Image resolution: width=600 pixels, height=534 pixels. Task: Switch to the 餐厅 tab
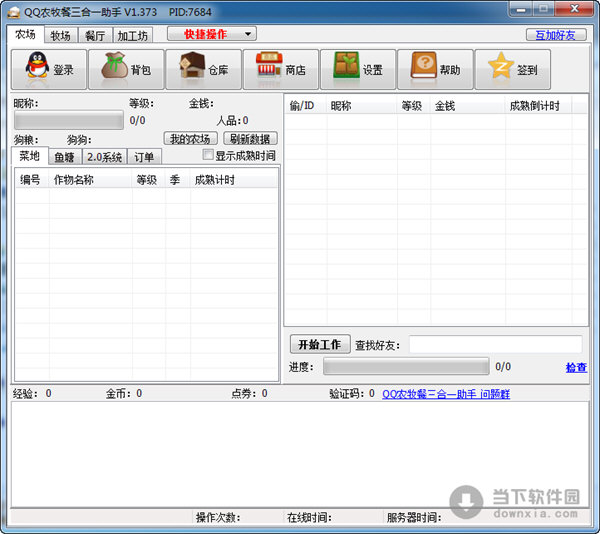95,36
